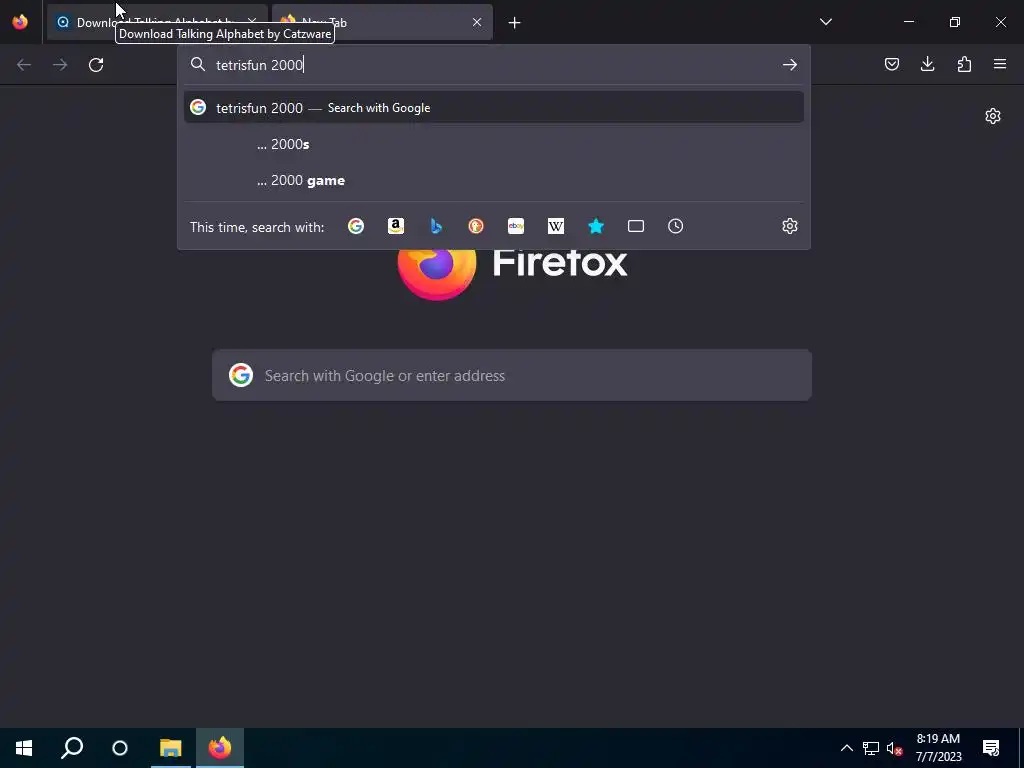Select tetrisfun 2000 Search with Google suggestion
Viewport: 1024px width, 768px height.
click(x=494, y=108)
